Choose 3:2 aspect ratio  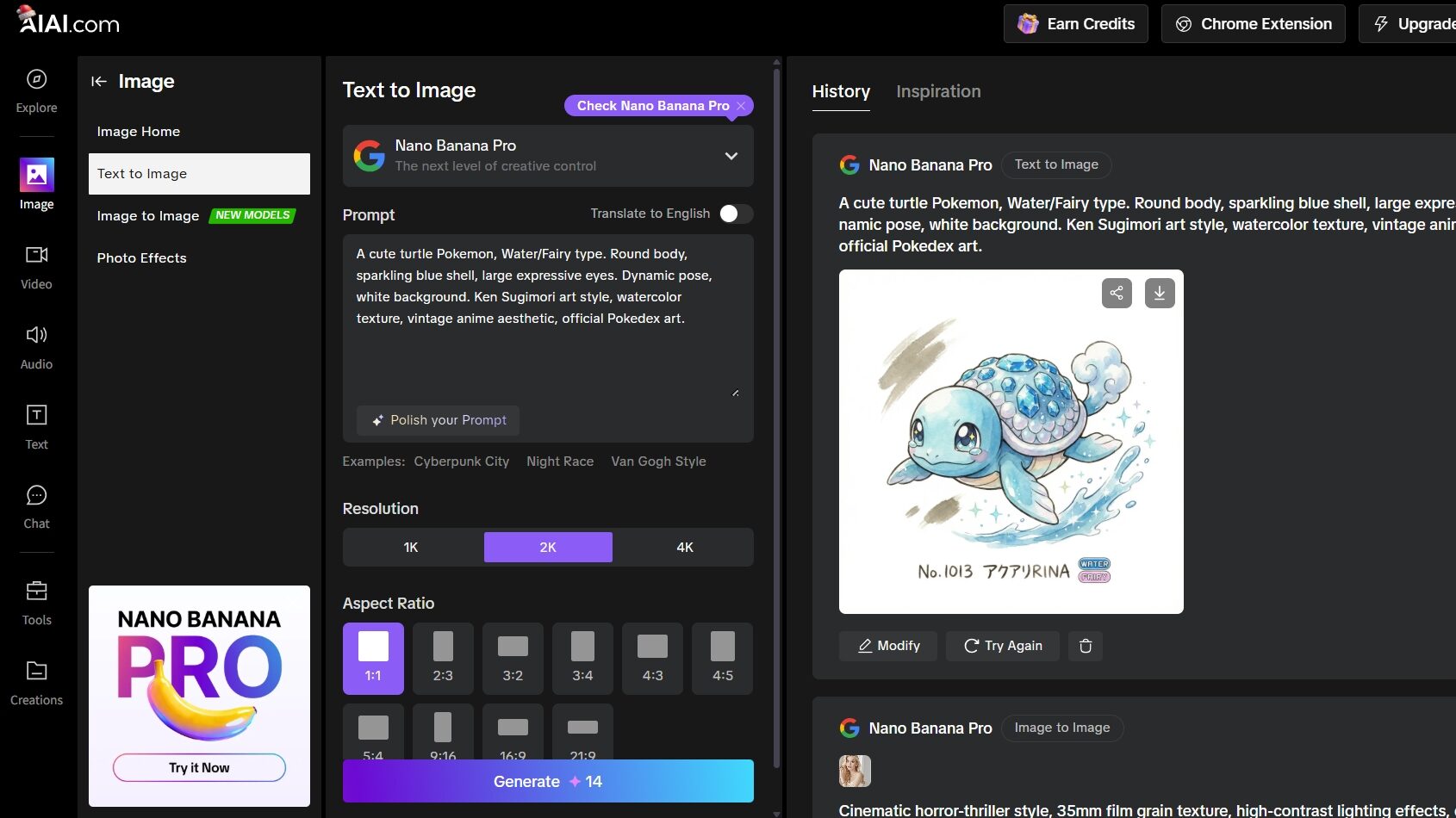tap(513, 659)
